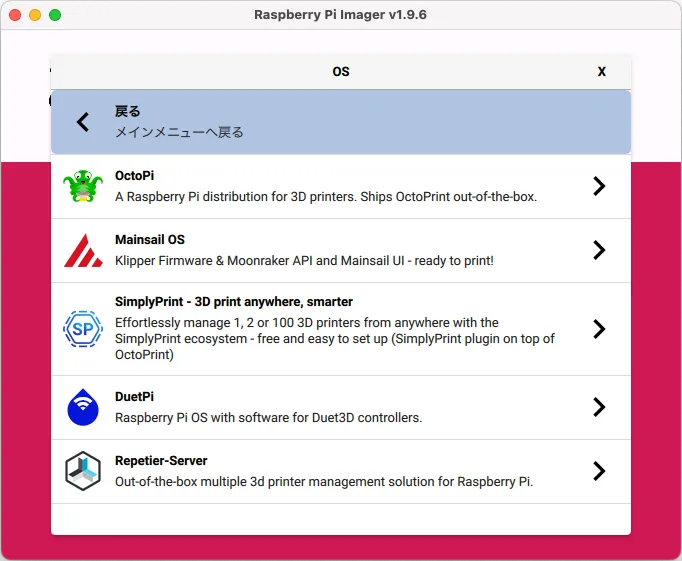Image resolution: width=682 pixels, height=561 pixels.
Task: Open SimplyPrint submenu chevron
Action: 599,329
